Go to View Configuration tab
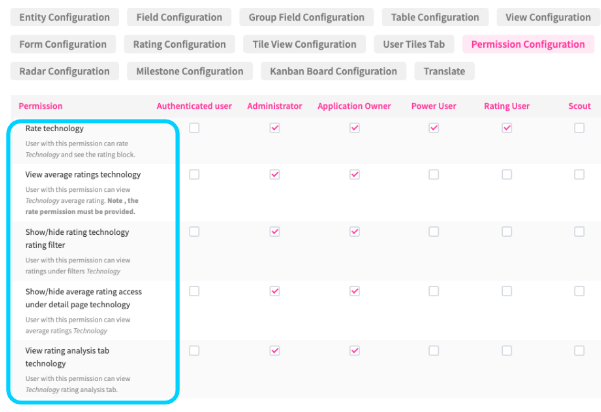 point(548,17)
